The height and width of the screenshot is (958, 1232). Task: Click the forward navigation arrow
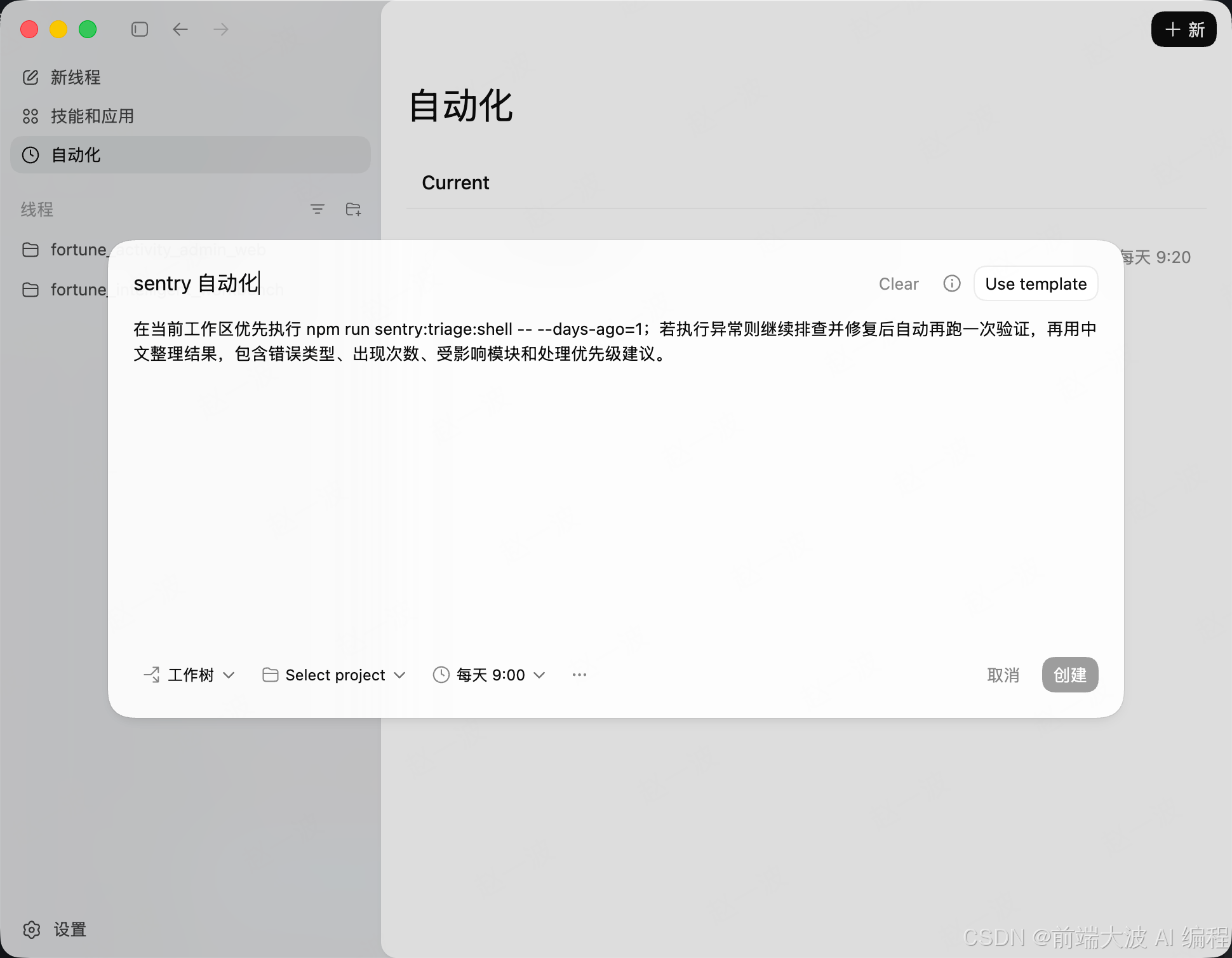point(220,29)
